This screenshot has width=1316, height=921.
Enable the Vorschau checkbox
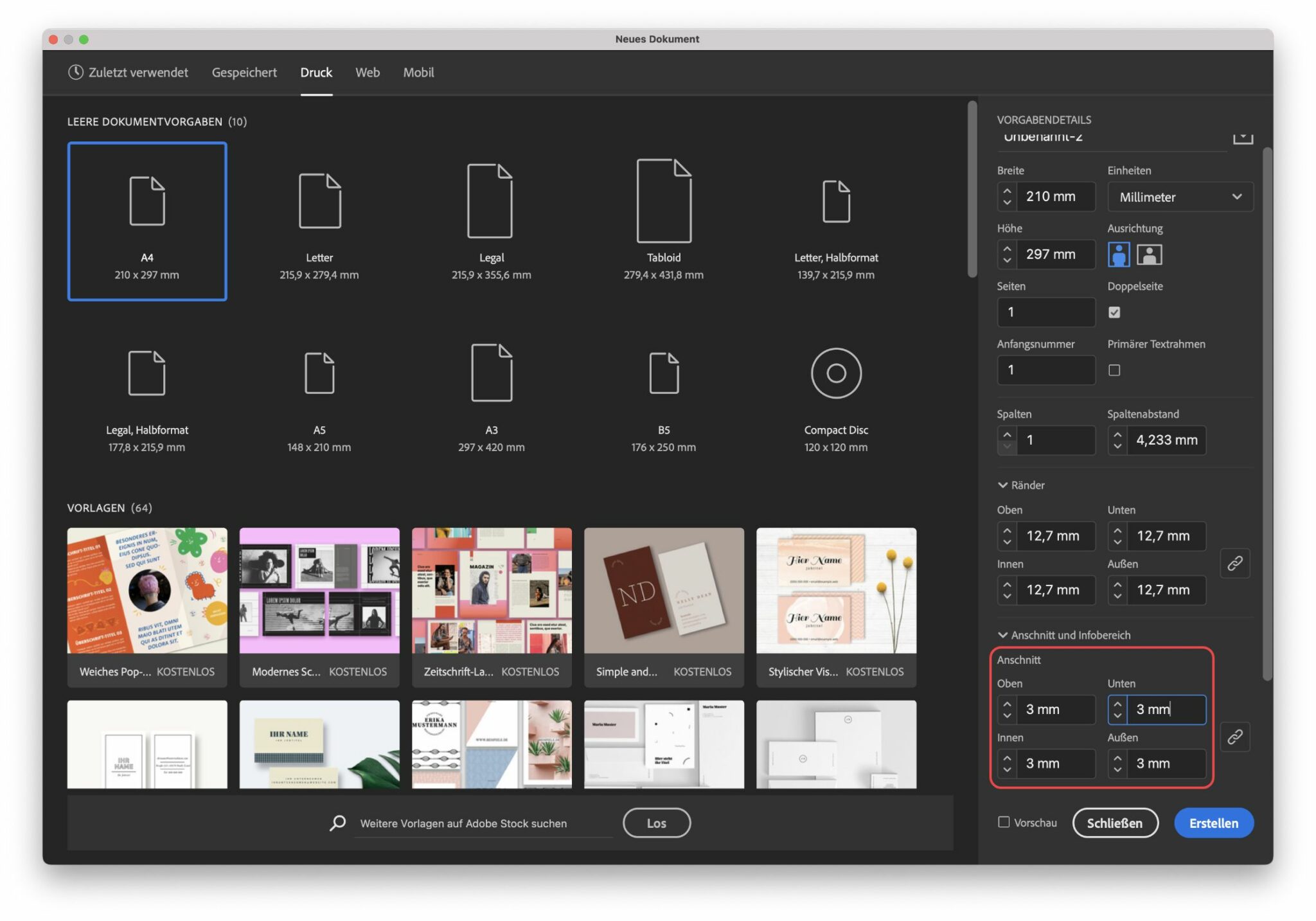click(x=1004, y=822)
